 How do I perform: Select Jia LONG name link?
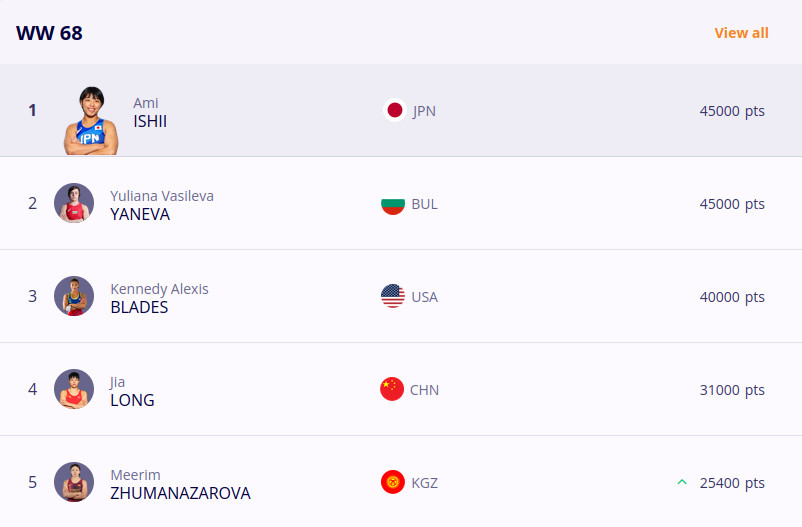pyautogui.click(x=132, y=400)
